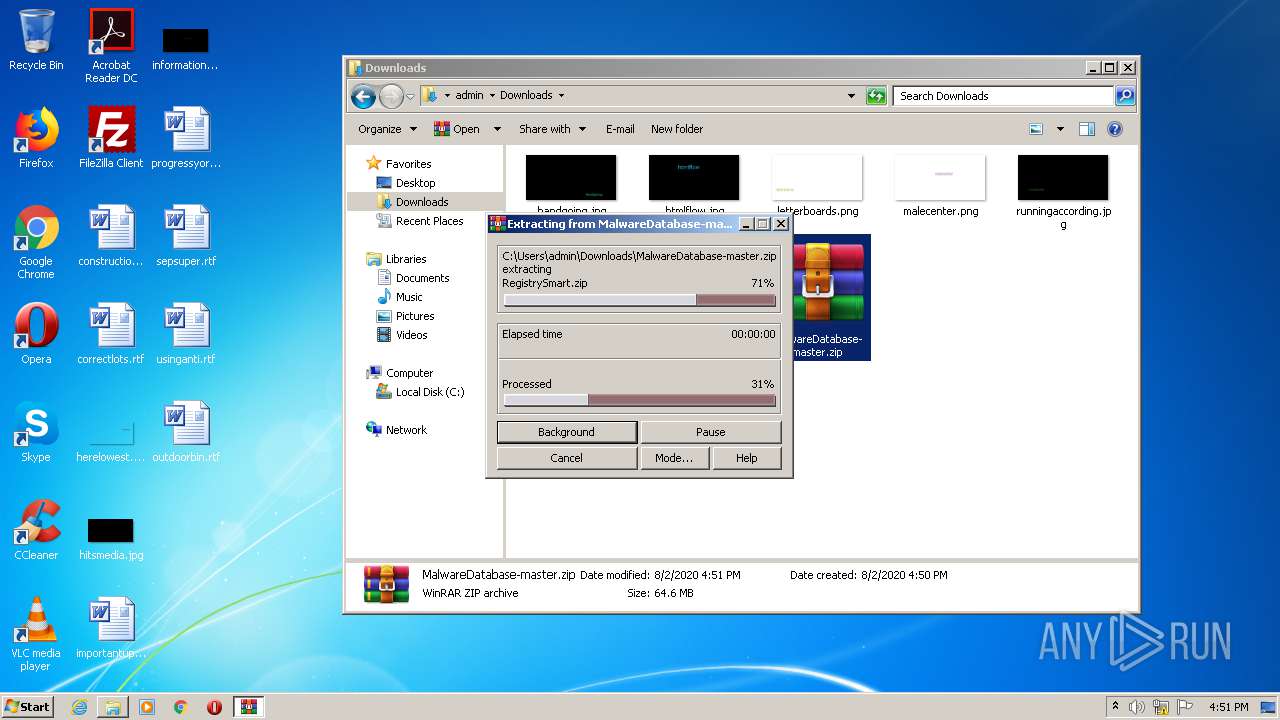Open the Share with dropdown
Viewport: 1280px width, 720px height.
click(x=550, y=129)
